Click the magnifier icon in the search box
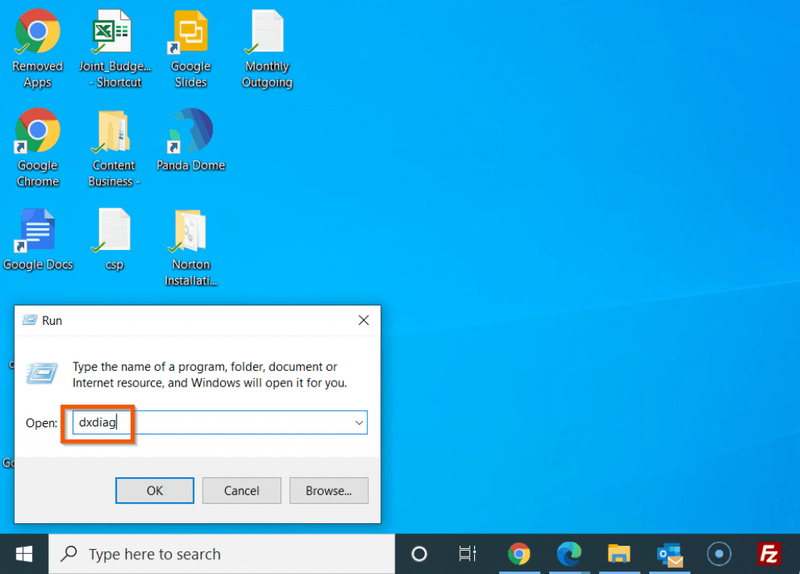This screenshot has height=574, width=800. [x=68, y=554]
